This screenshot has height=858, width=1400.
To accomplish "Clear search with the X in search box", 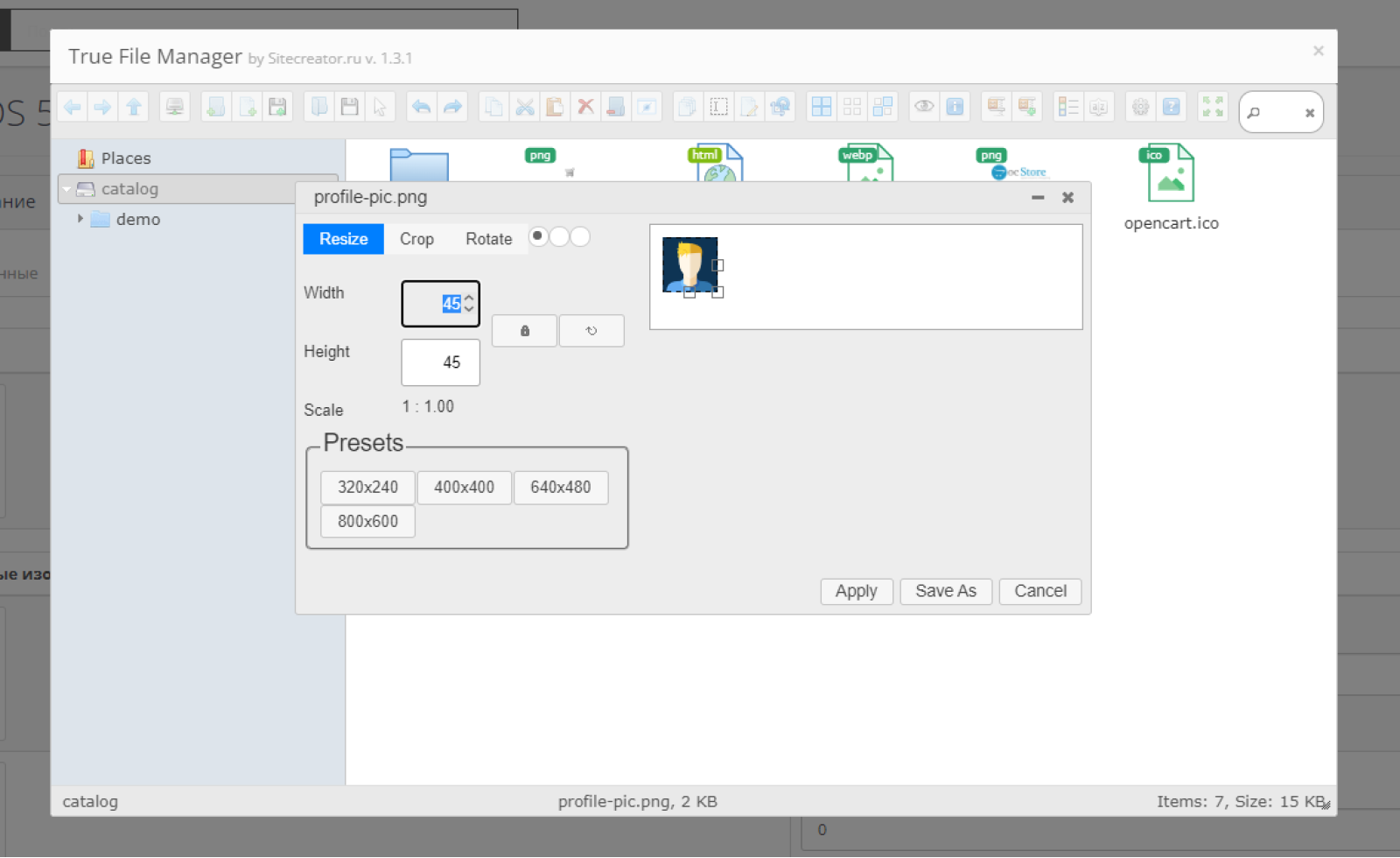I will point(1310,113).
